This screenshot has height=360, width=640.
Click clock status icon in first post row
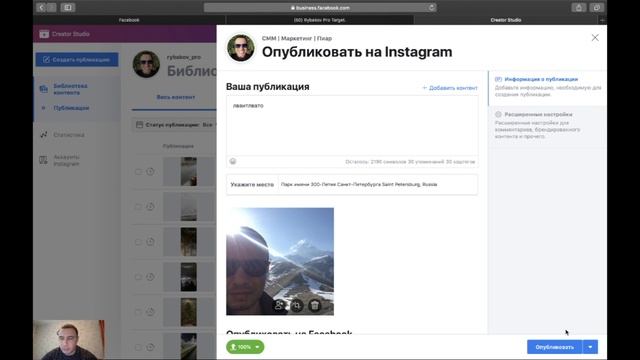150,172
